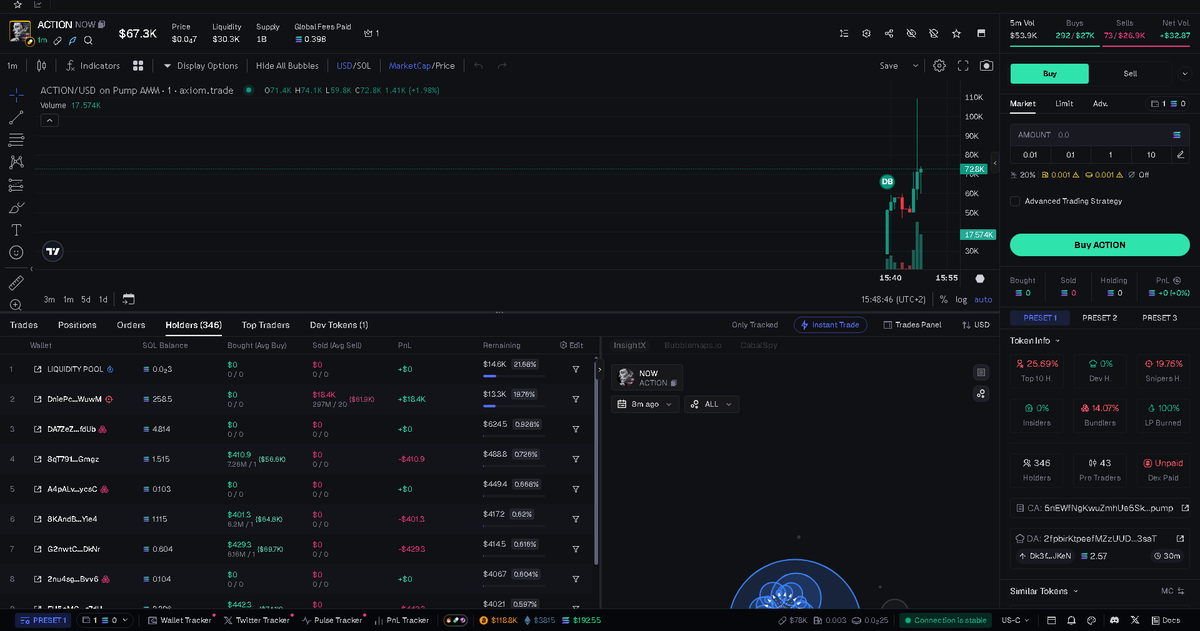Select the text annotation tool
This screenshot has height=631, width=1200.
16,230
